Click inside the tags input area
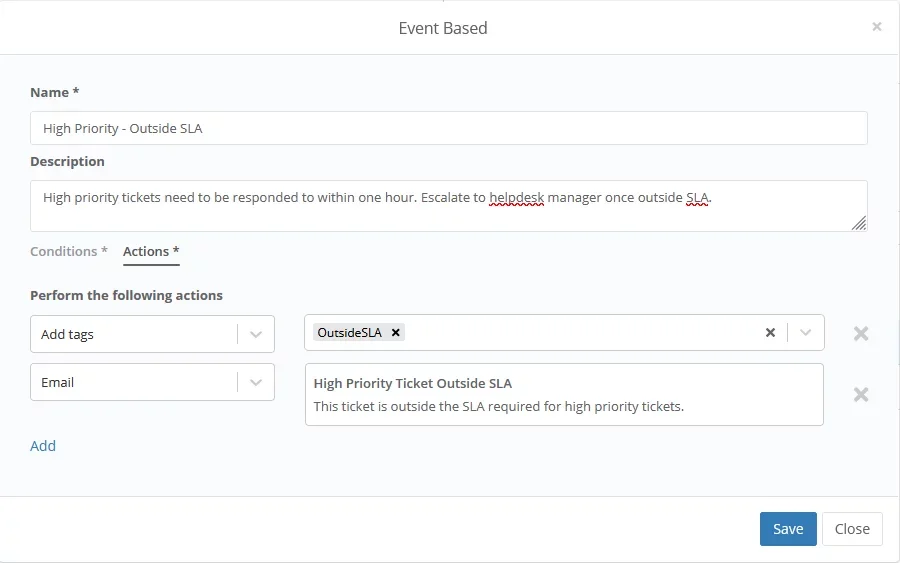This screenshot has height=563, width=900. pos(580,333)
